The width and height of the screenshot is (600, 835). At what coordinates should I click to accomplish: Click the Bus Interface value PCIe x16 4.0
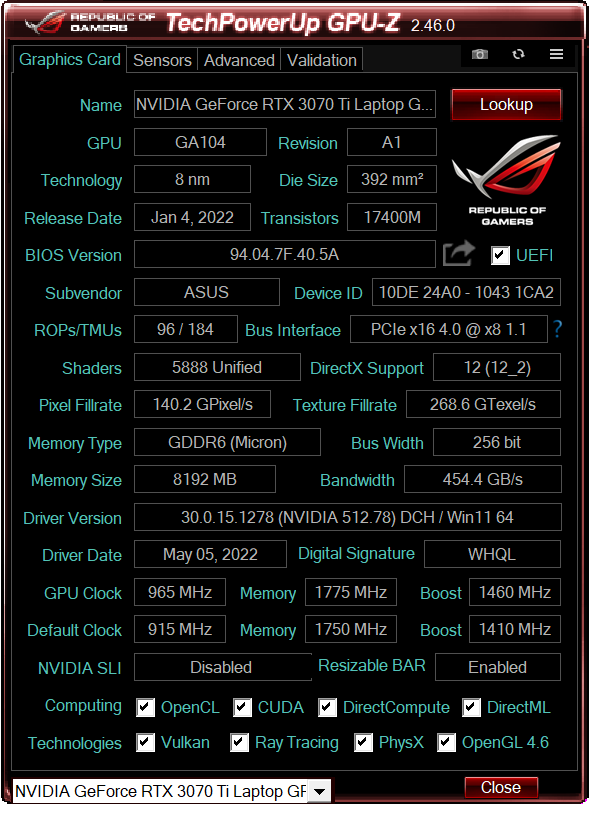(x=449, y=330)
